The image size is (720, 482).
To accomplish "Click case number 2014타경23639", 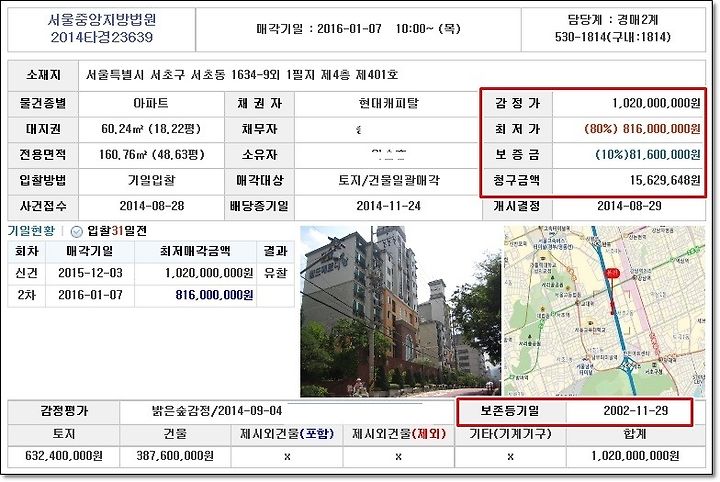I will (x=102, y=37).
